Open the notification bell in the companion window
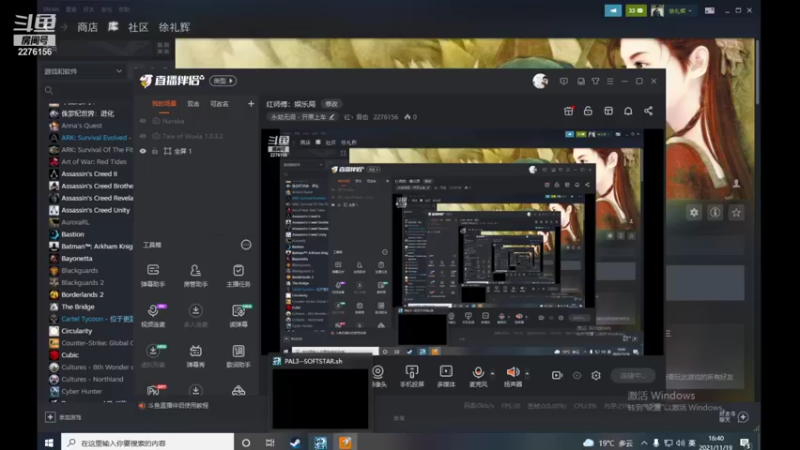The width and height of the screenshot is (800, 450). [628, 111]
